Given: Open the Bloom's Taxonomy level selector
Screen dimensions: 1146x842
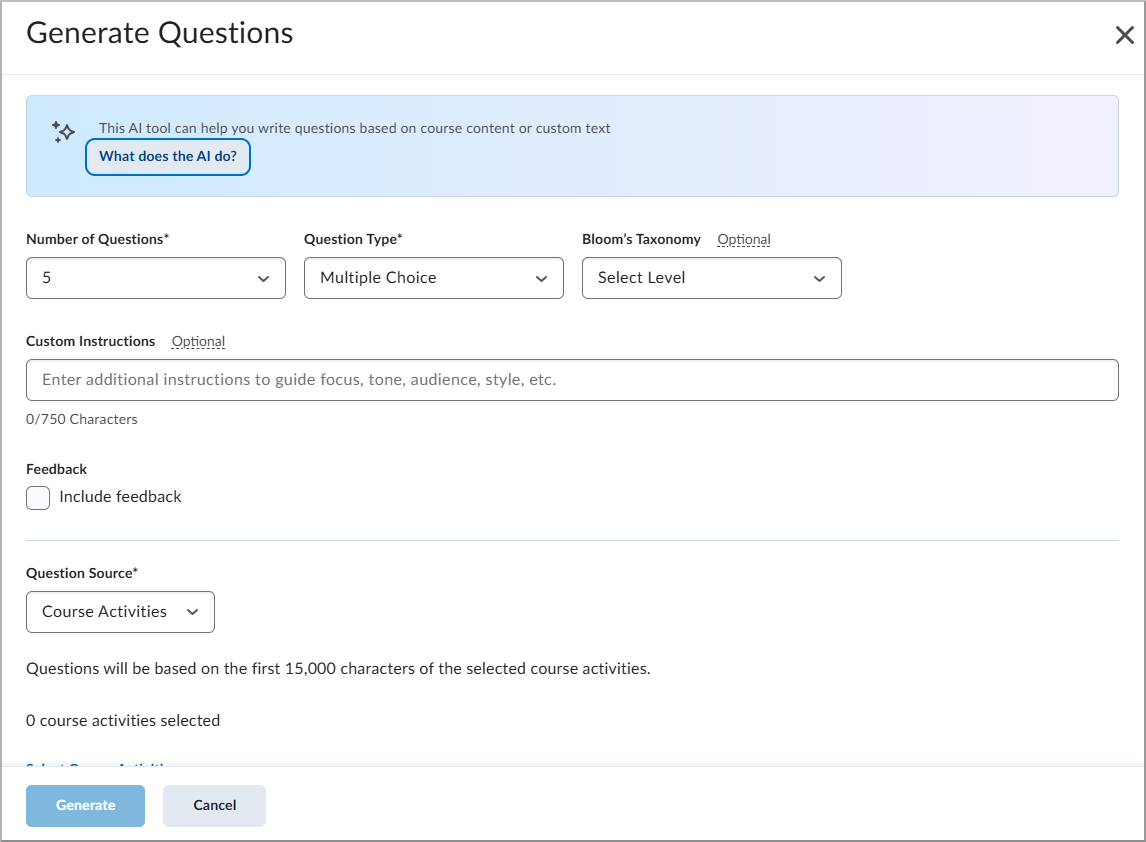Looking at the screenshot, I should (711, 277).
